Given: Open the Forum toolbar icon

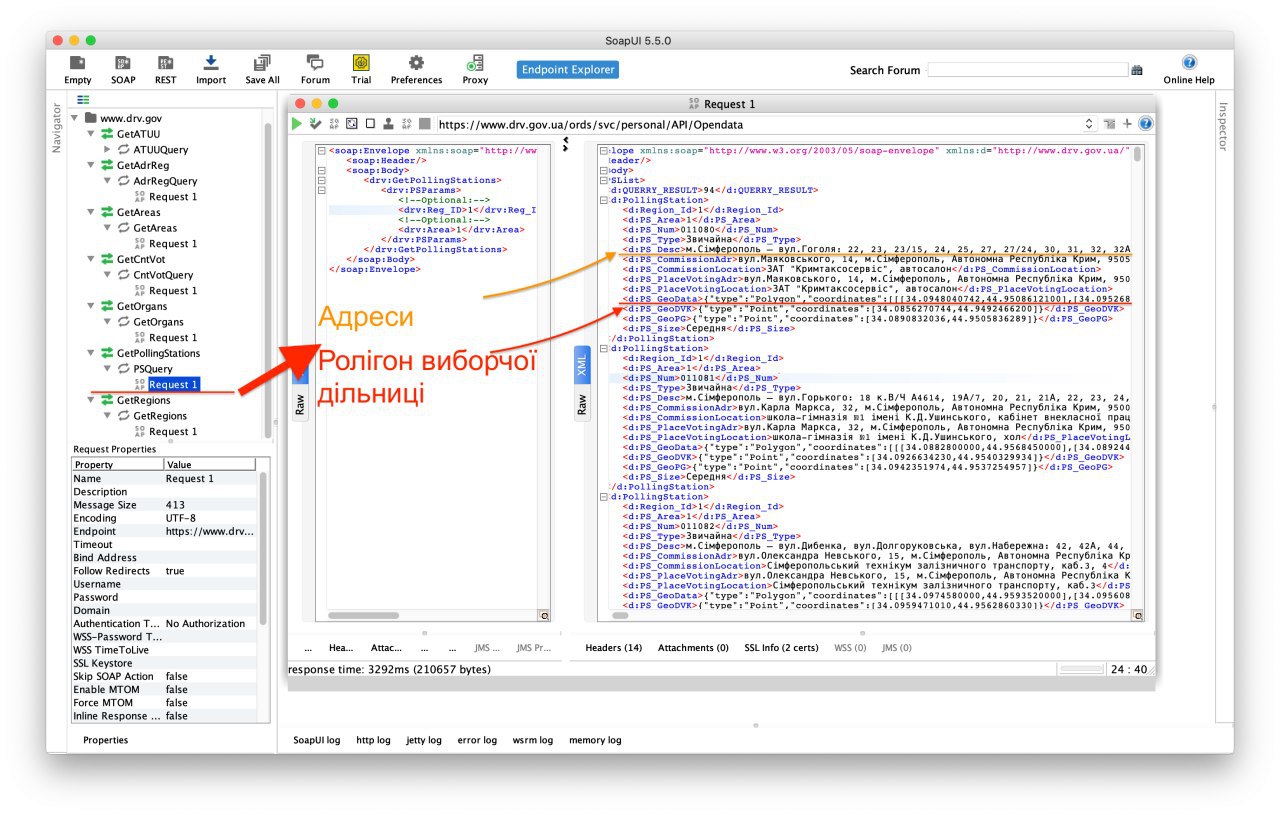Looking at the screenshot, I should (x=315, y=63).
